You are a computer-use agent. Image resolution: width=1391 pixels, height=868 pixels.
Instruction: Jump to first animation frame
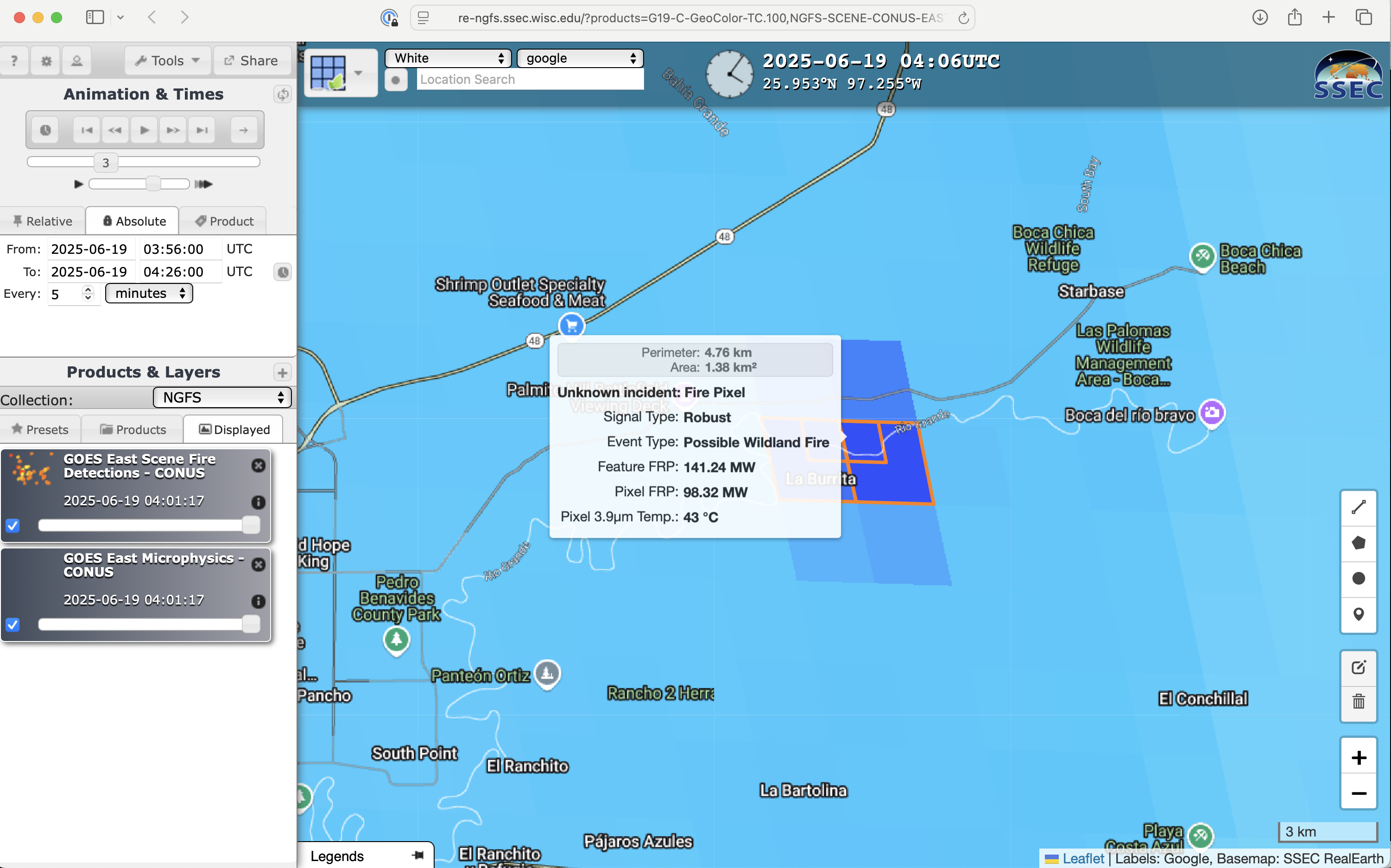pos(87,130)
